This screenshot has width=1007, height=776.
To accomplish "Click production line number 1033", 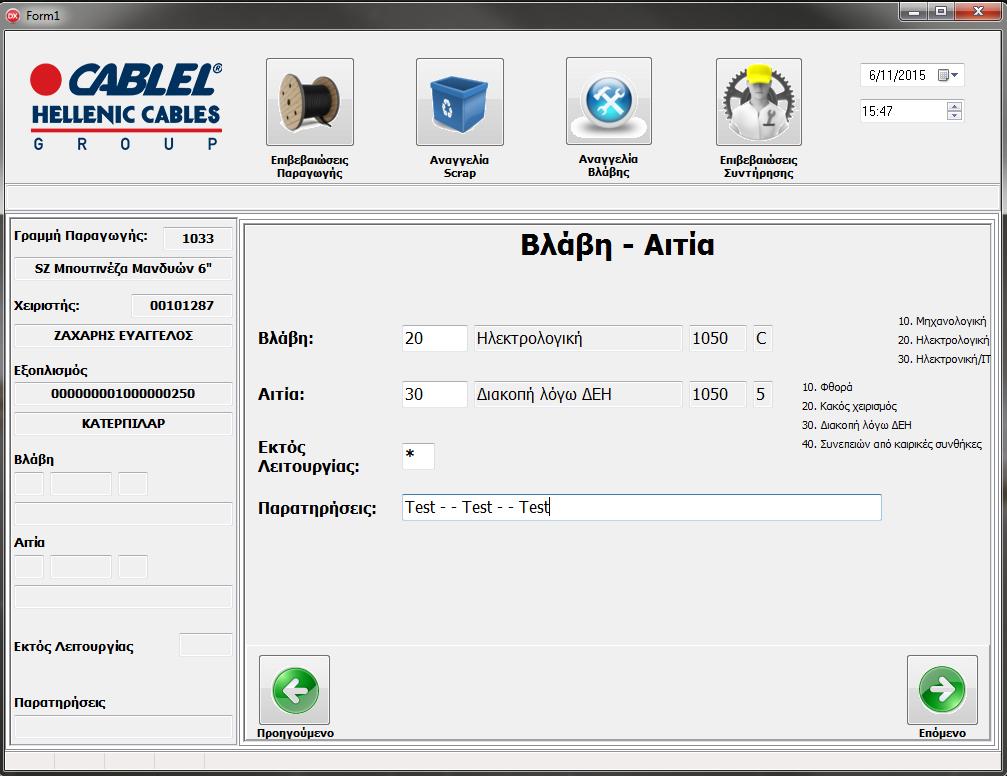I will [x=198, y=238].
